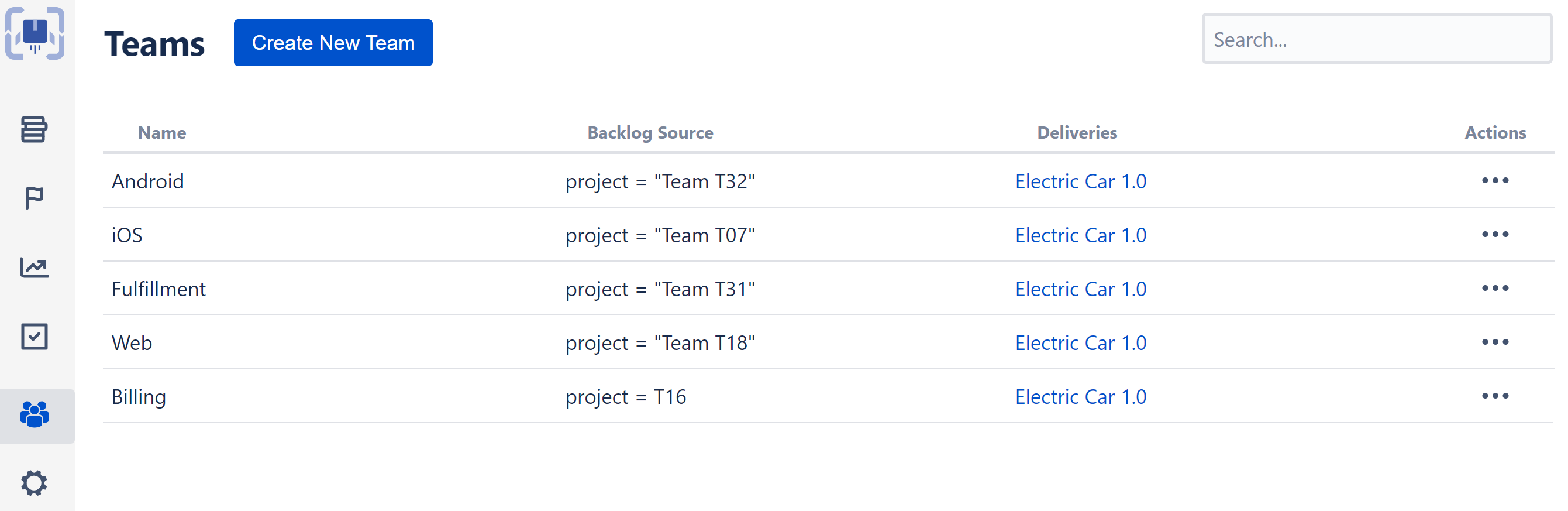Open Fulfillment's Electric Car 1.0 delivery
Image resolution: width=1568 pixels, height=511 pixels.
tap(1080, 289)
